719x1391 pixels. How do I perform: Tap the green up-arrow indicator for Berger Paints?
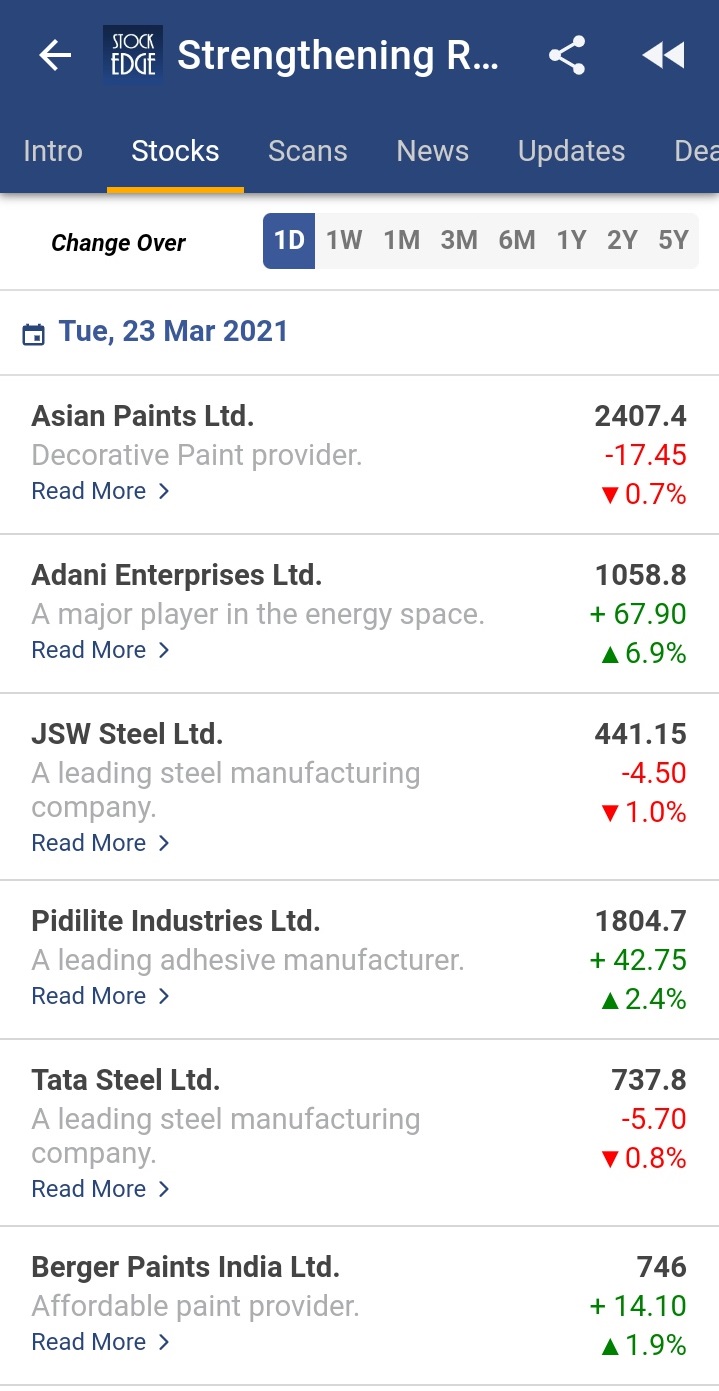click(x=611, y=1345)
